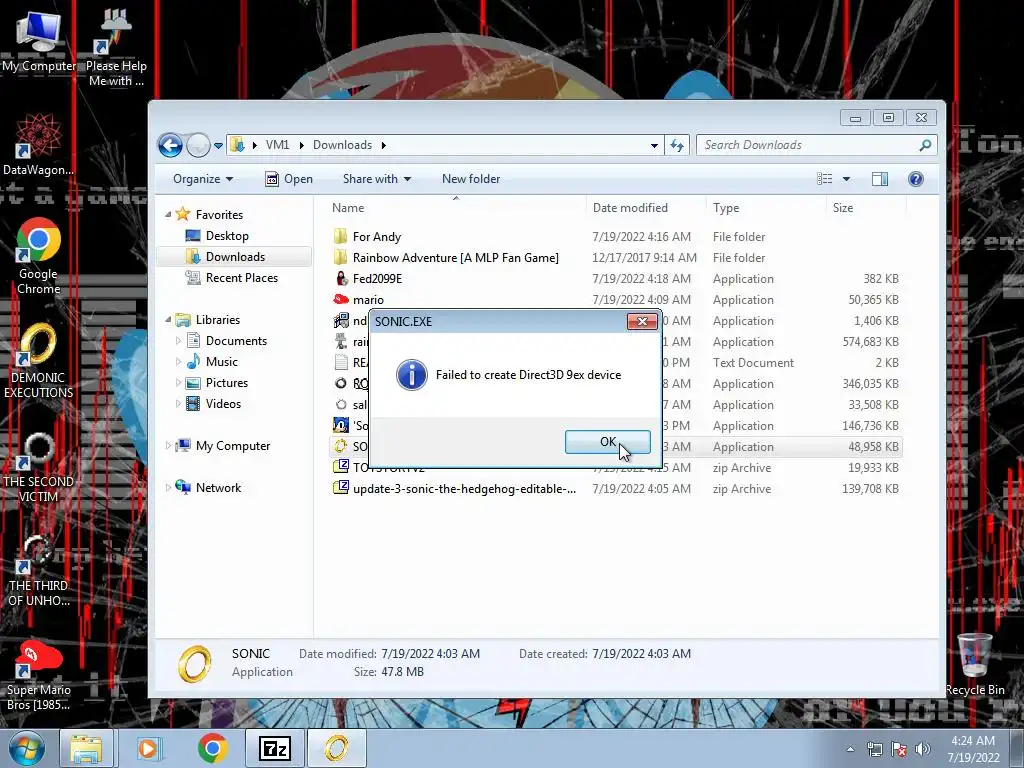
Task: Open recent pages dropdown beside navigation arrows
Action: 218,146
